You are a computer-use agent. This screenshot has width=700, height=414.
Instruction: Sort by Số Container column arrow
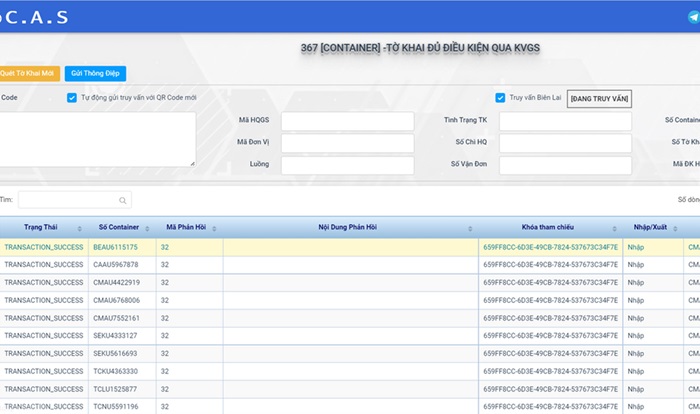point(146,228)
